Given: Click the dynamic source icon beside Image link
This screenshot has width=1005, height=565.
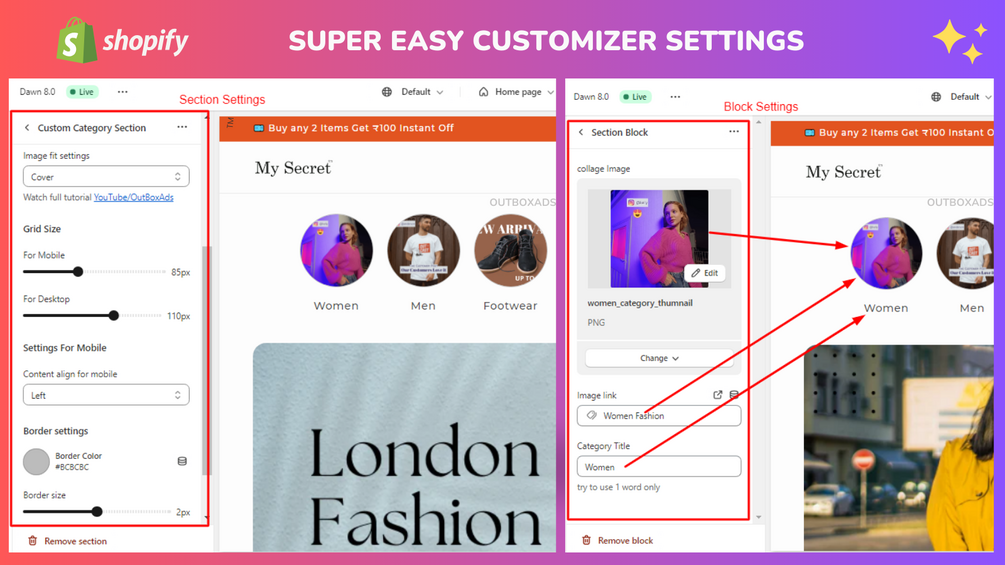Looking at the screenshot, I should click(x=734, y=395).
